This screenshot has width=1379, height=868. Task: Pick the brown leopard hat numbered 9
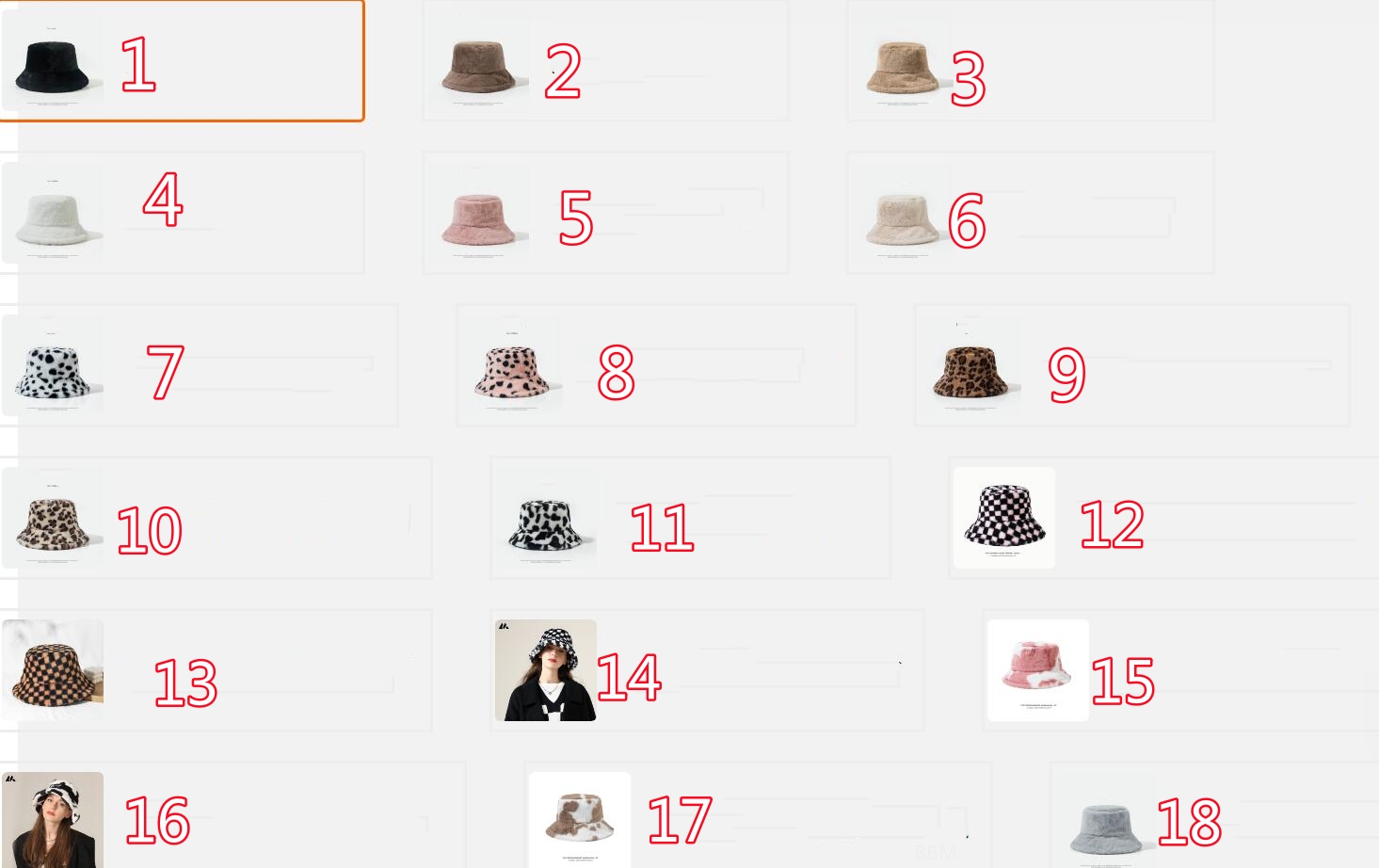pyautogui.click(x=970, y=365)
